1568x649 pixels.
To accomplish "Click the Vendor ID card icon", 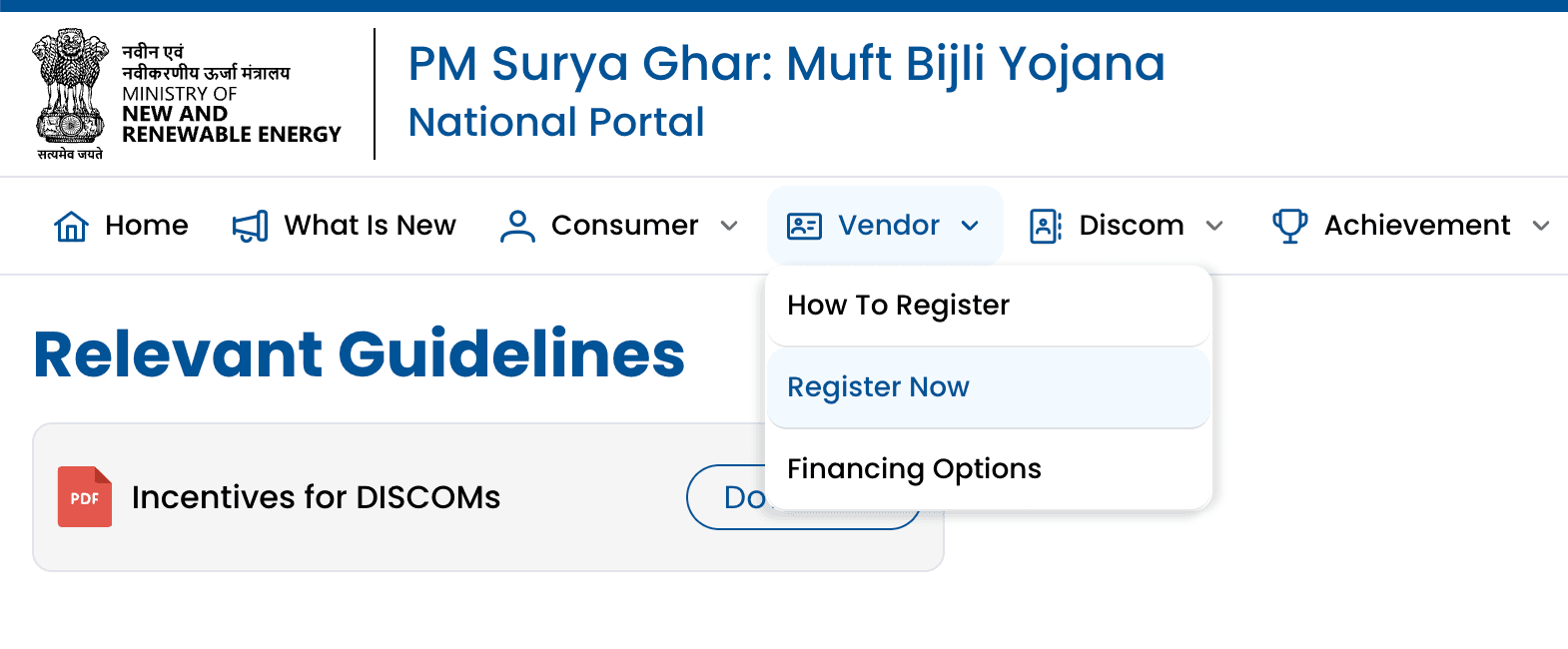I will 804,227.
